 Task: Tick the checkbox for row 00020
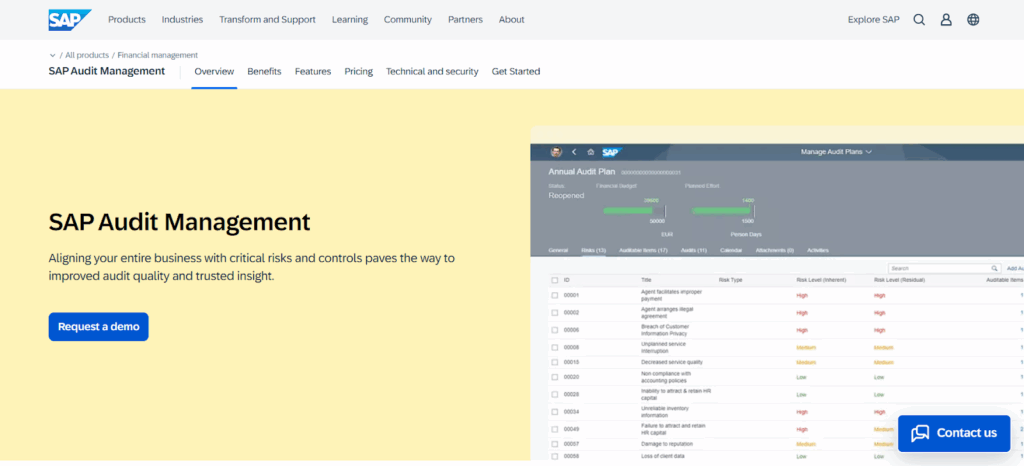(554, 377)
